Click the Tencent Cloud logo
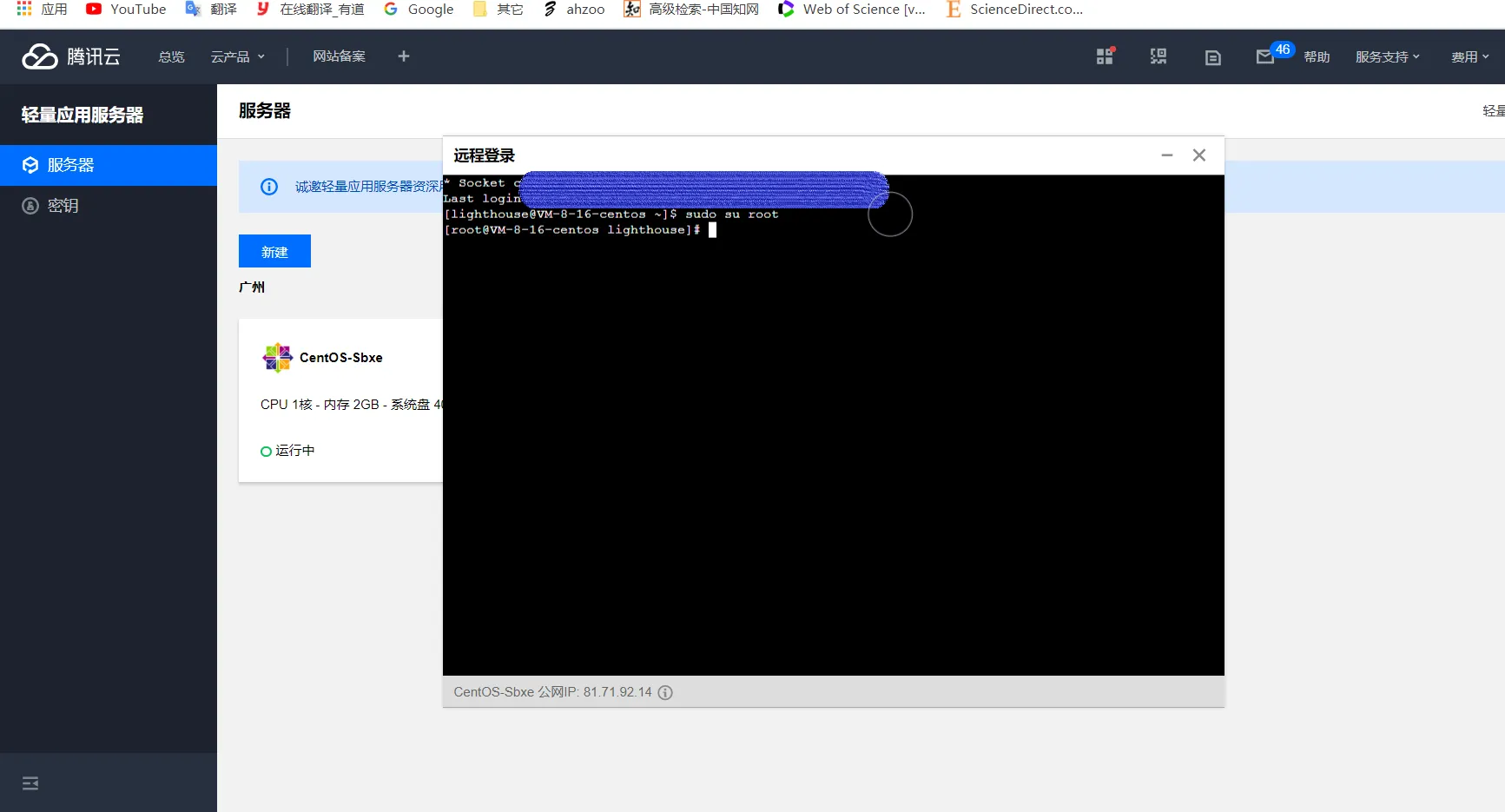Image resolution: width=1505 pixels, height=812 pixels. [71, 56]
